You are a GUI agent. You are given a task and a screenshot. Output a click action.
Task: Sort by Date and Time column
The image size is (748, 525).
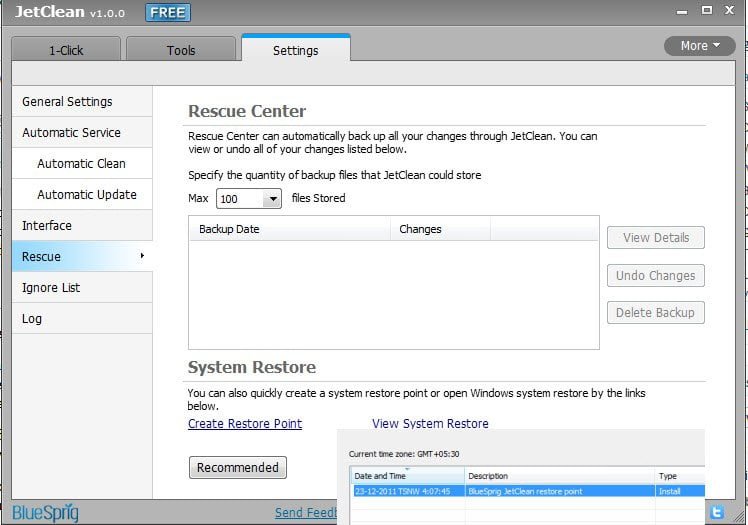pyautogui.click(x=408, y=476)
